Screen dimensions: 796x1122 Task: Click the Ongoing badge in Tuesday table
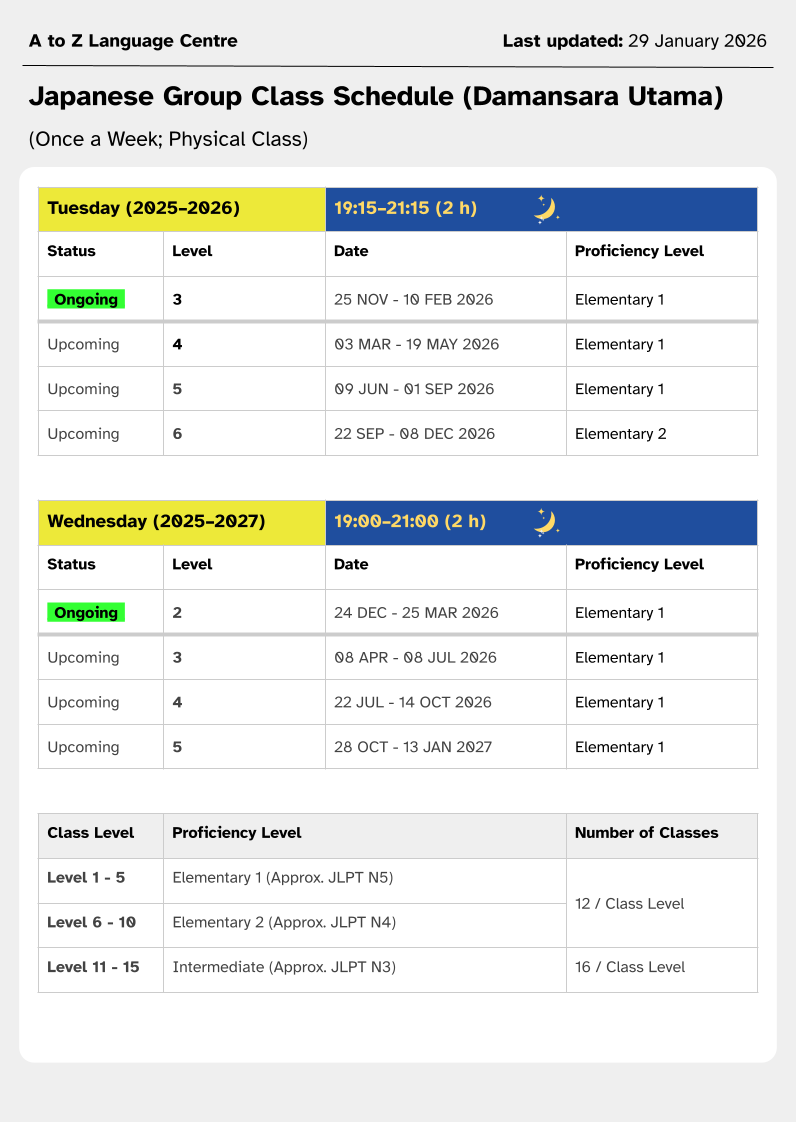(x=86, y=299)
